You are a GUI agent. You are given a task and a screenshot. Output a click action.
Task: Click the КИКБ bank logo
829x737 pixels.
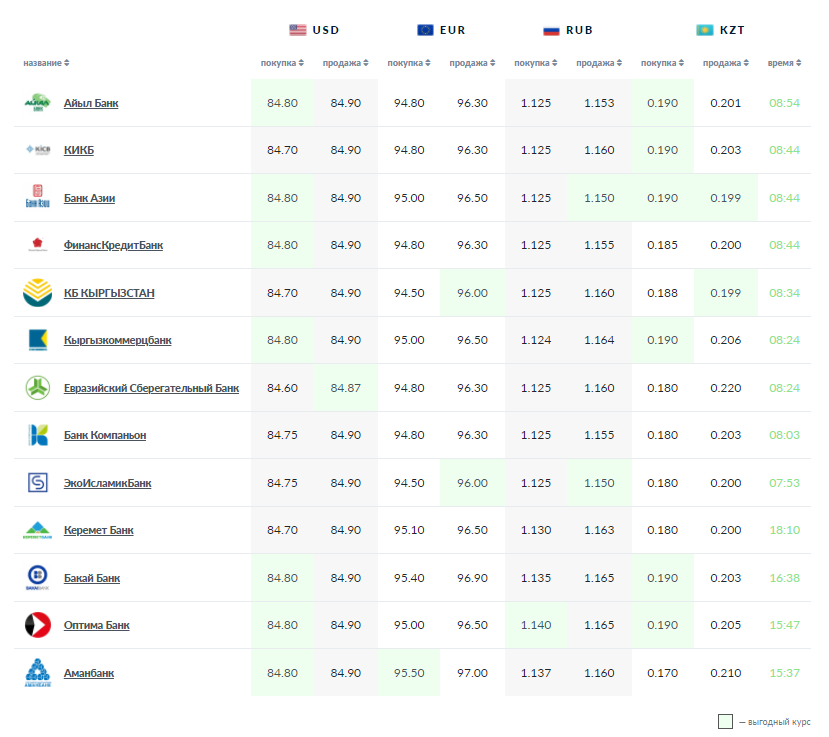click(x=37, y=150)
